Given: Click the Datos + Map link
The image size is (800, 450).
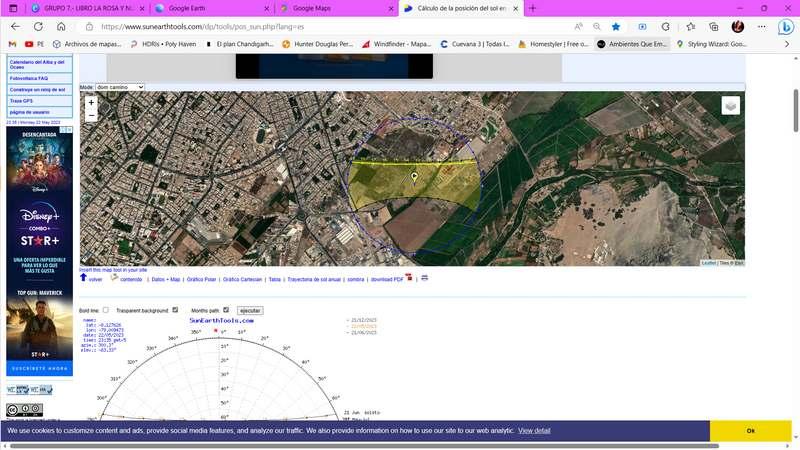Looking at the screenshot, I should click(166, 280).
